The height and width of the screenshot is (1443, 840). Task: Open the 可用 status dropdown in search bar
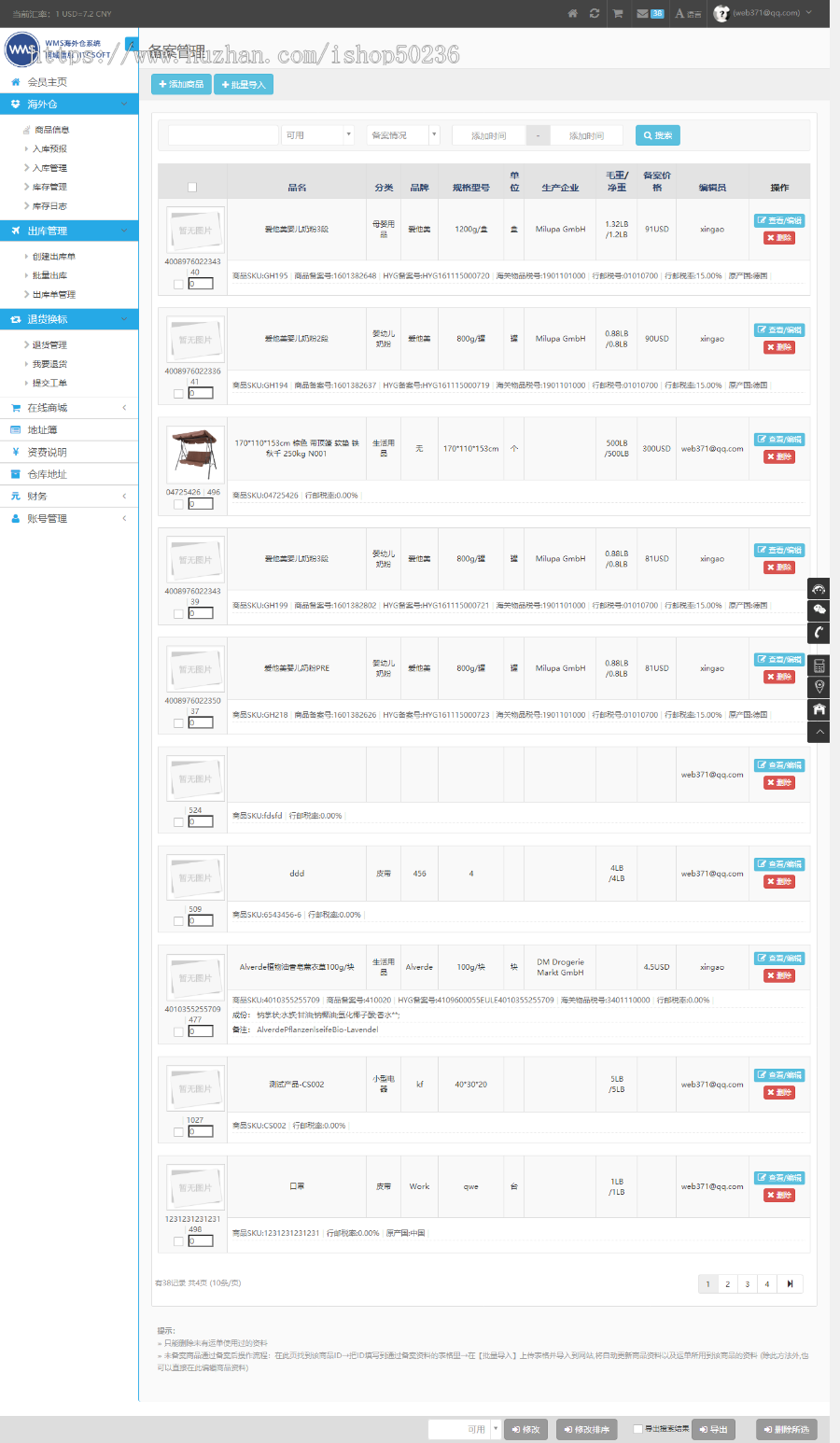click(x=317, y=135)
